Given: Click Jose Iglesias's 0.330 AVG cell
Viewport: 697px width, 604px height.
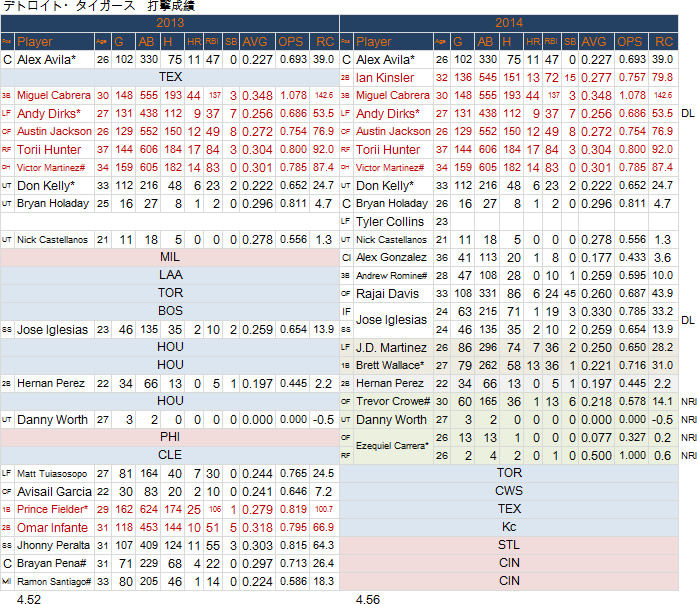Looking at the screenshot, I should (596, 312).
